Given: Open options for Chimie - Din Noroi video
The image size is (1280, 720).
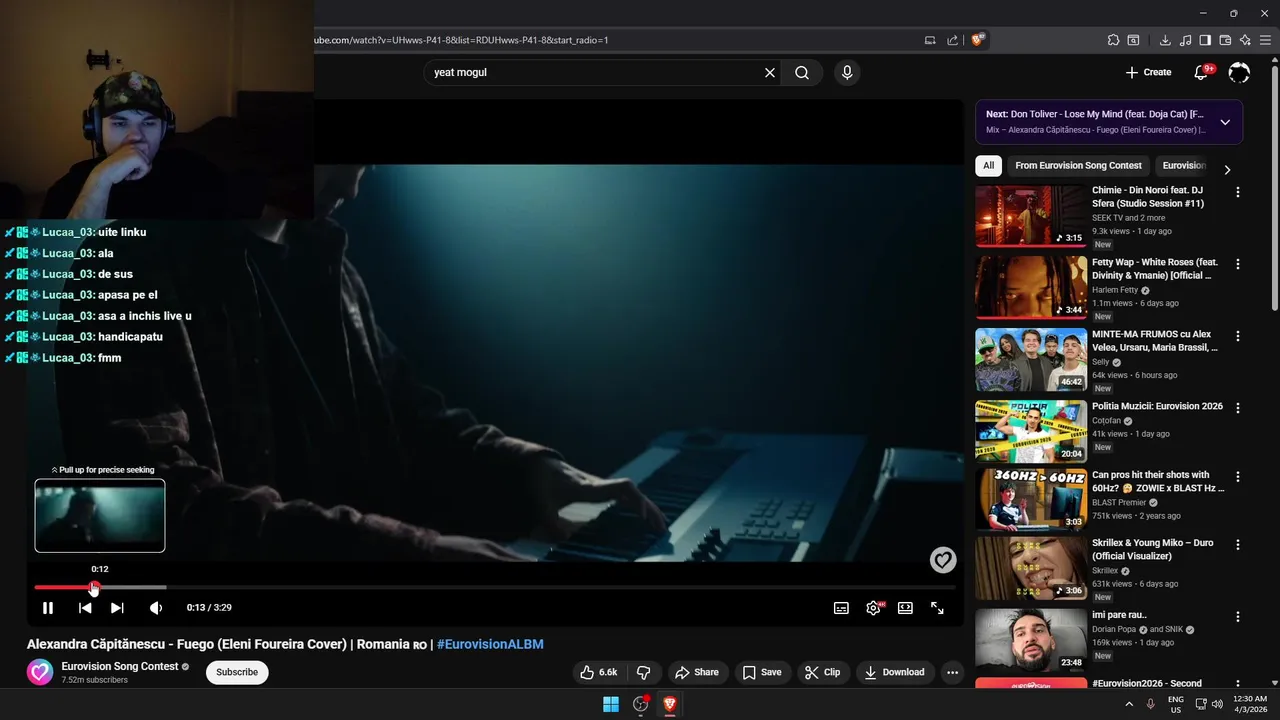Looking at the screenshot, I should point(1238,192).
